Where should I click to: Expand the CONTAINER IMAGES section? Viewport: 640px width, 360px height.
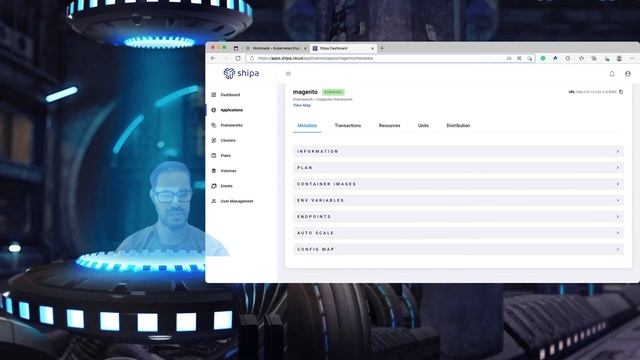[458, 184]
